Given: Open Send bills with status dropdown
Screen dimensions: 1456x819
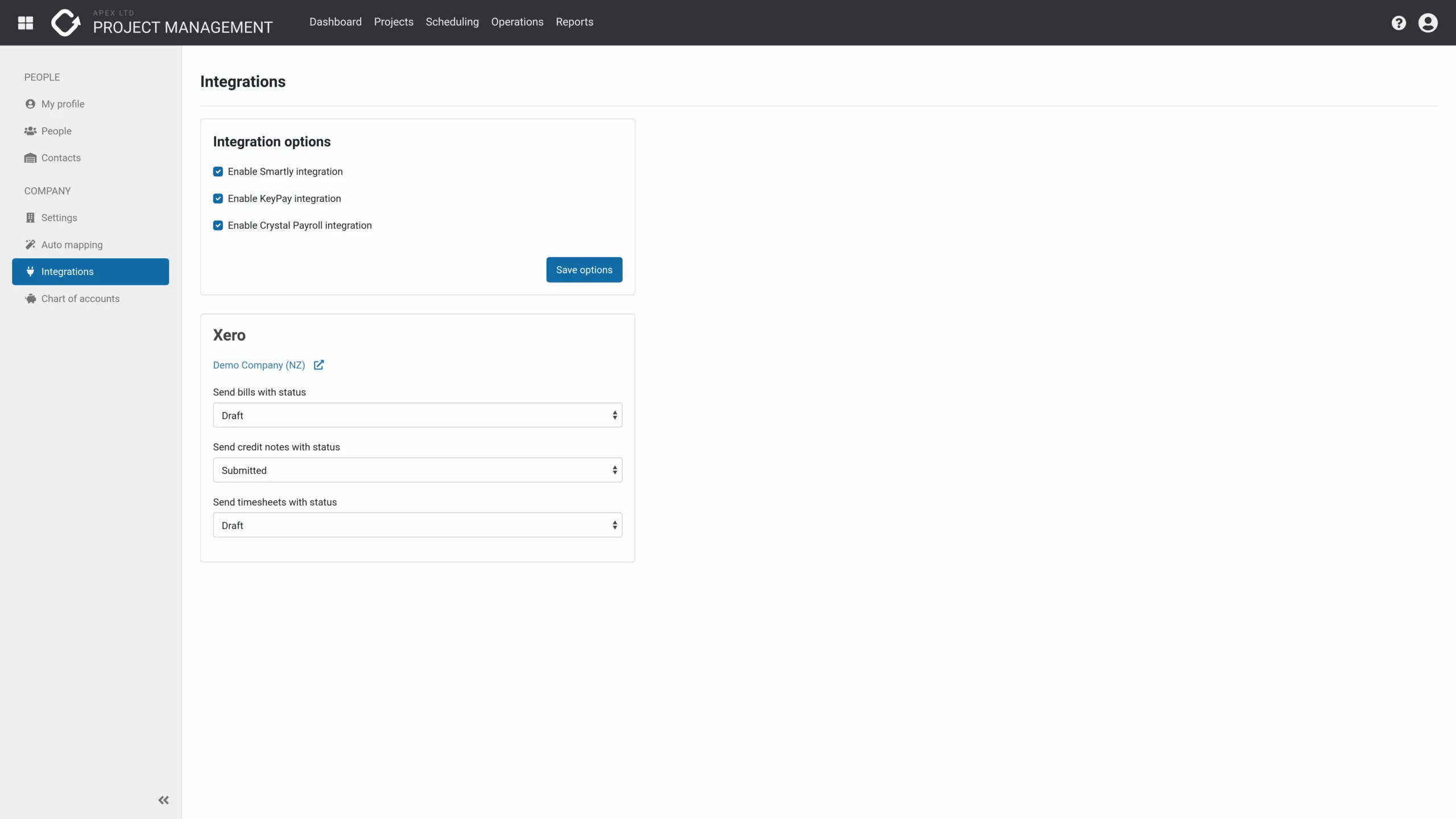Looking at the screenshot, I should [417, 415].
